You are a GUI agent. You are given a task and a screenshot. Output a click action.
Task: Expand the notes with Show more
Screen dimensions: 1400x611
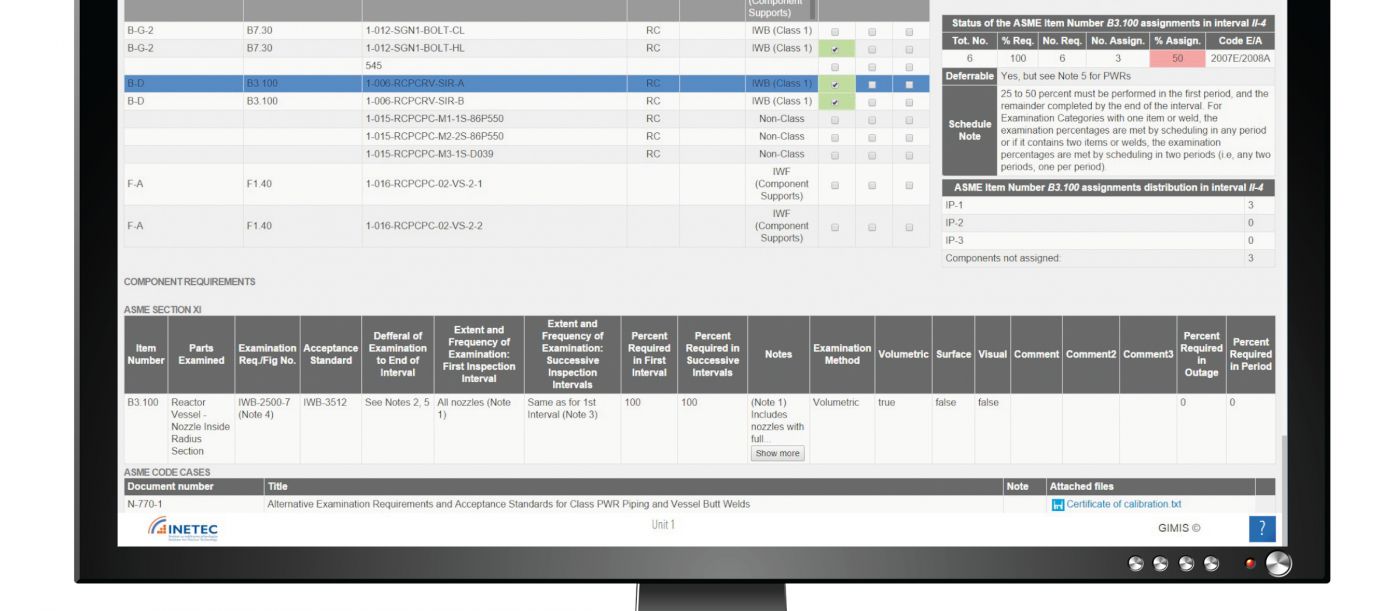pos(777,453)
